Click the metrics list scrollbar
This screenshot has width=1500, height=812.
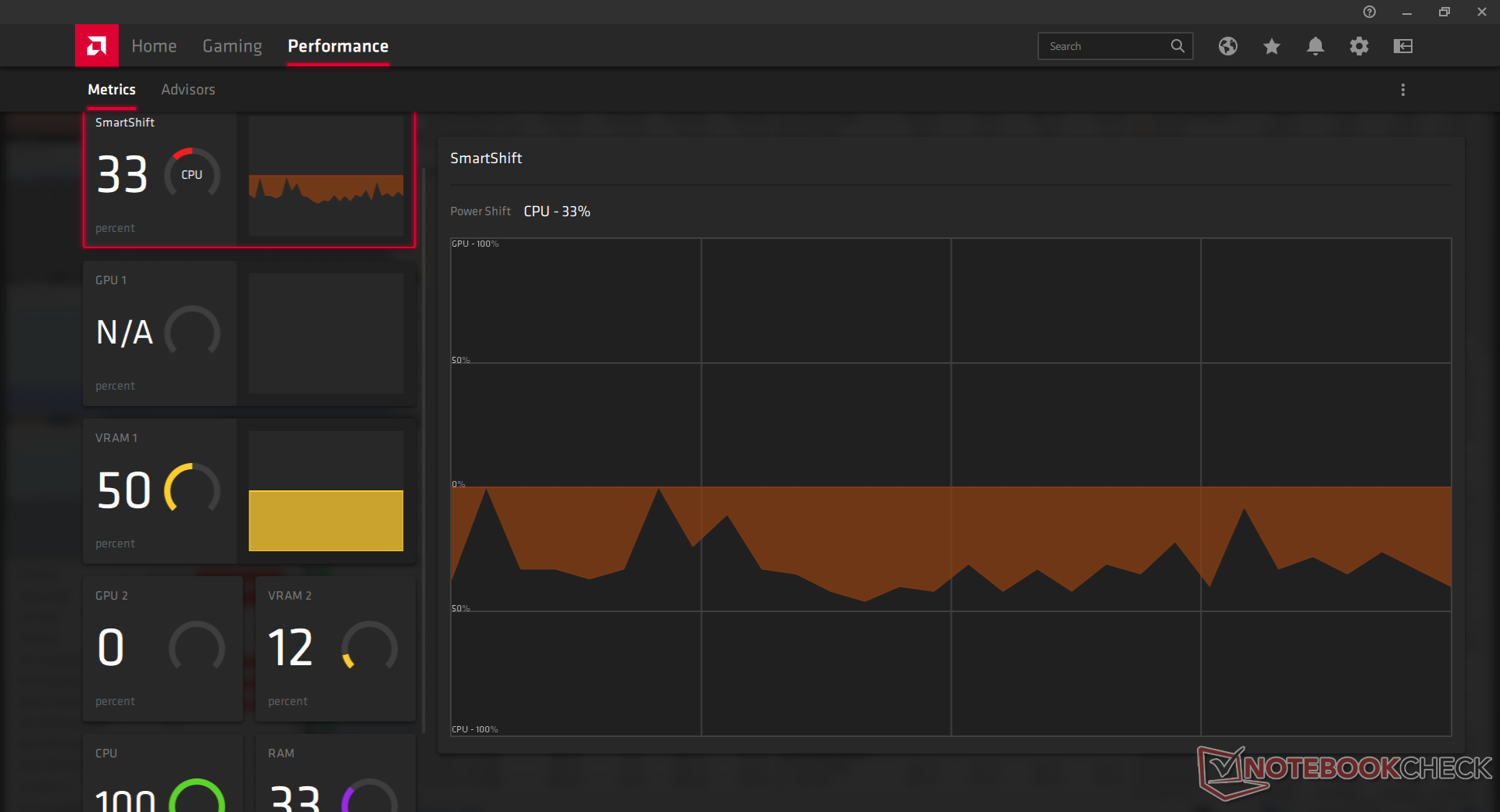click(423, 451)
